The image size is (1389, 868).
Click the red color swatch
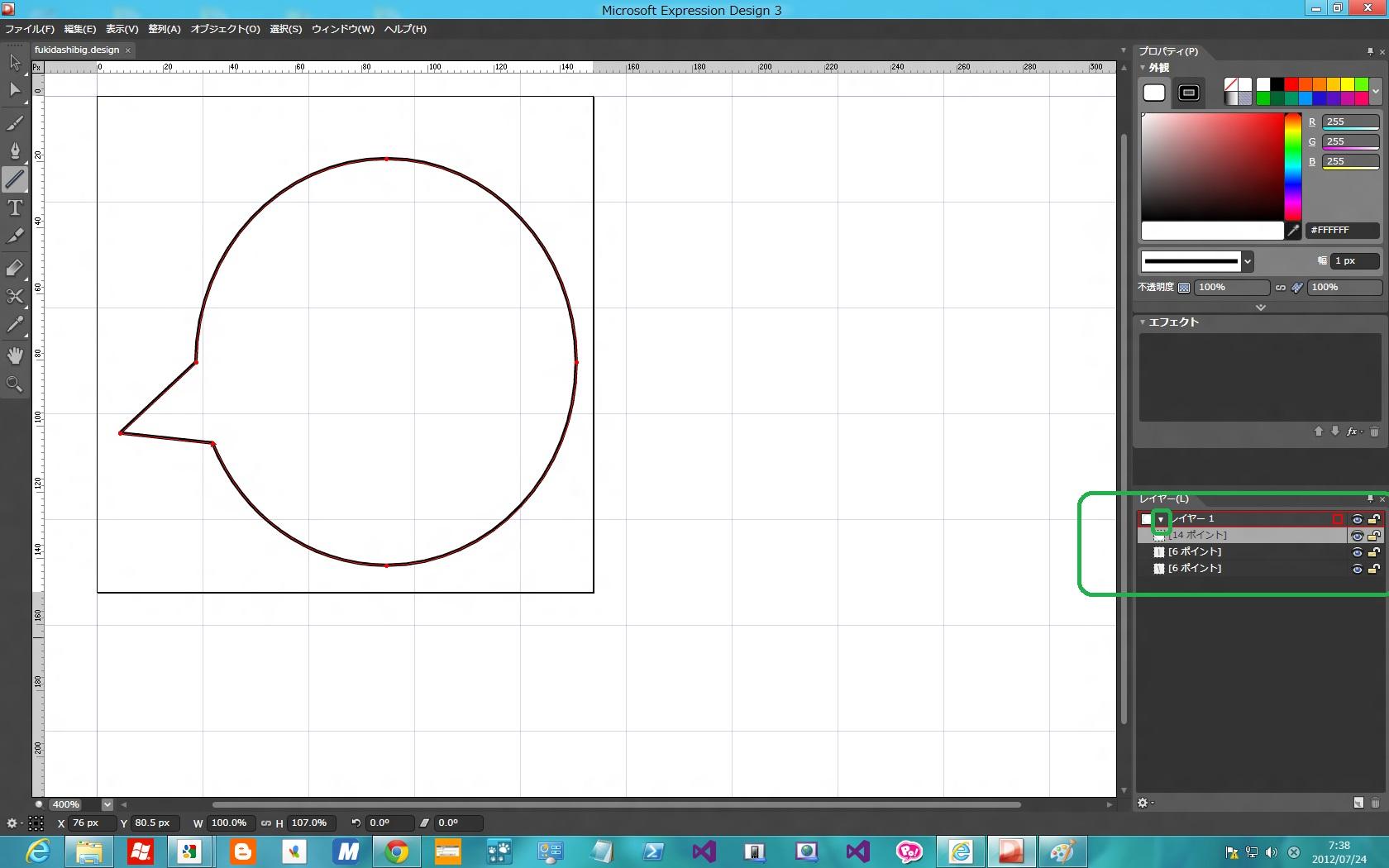click(x=1291, y=84)
